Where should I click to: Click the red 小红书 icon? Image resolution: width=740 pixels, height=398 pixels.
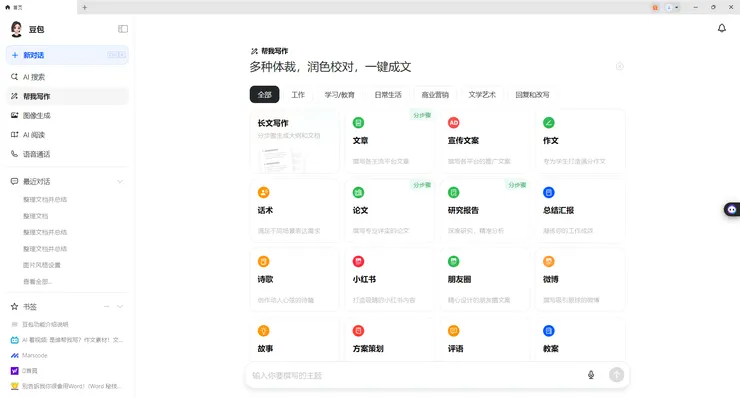[358, 261]
